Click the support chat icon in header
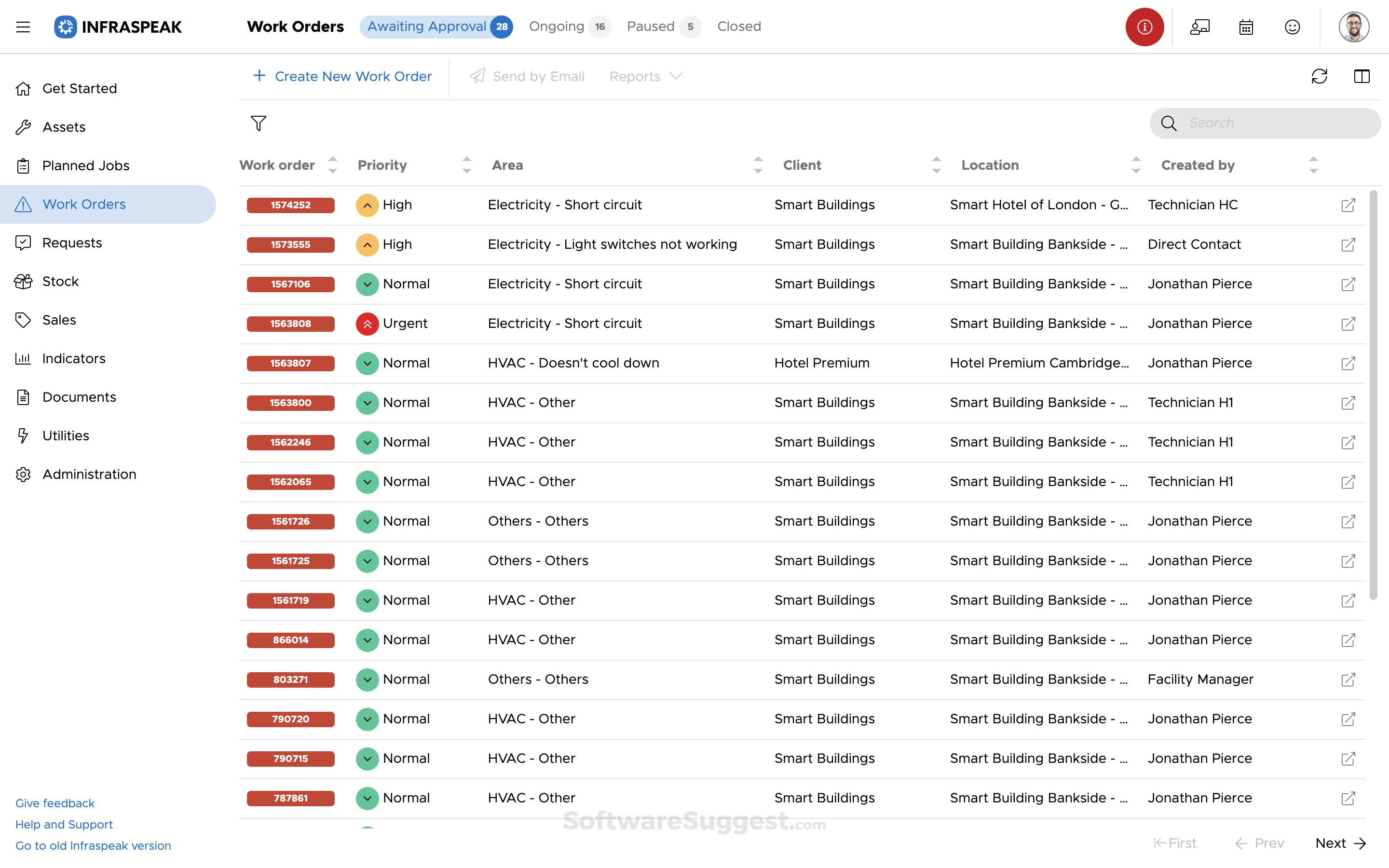1389x868 pixels. 1199,27
